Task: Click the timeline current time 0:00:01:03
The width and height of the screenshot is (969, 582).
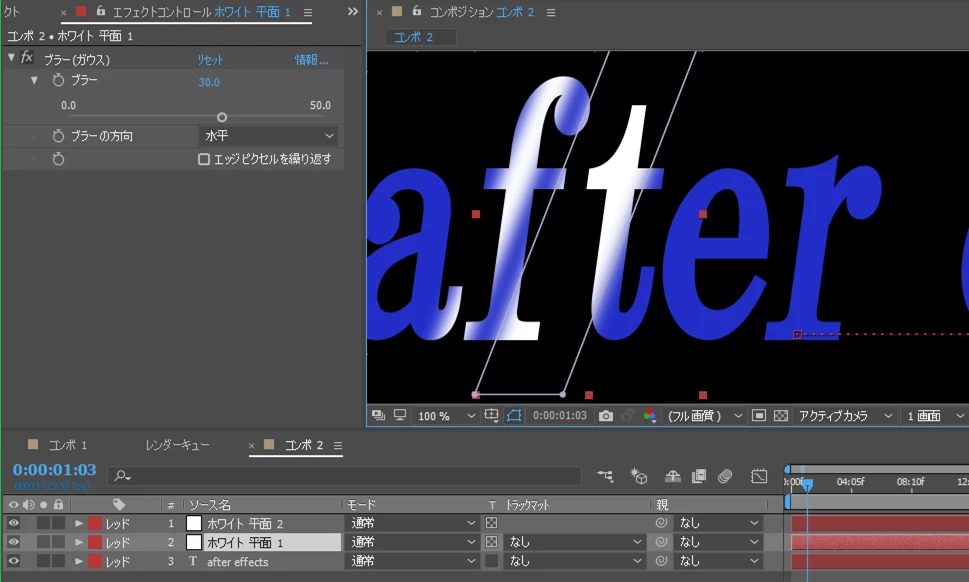Action: pos(54,470)
